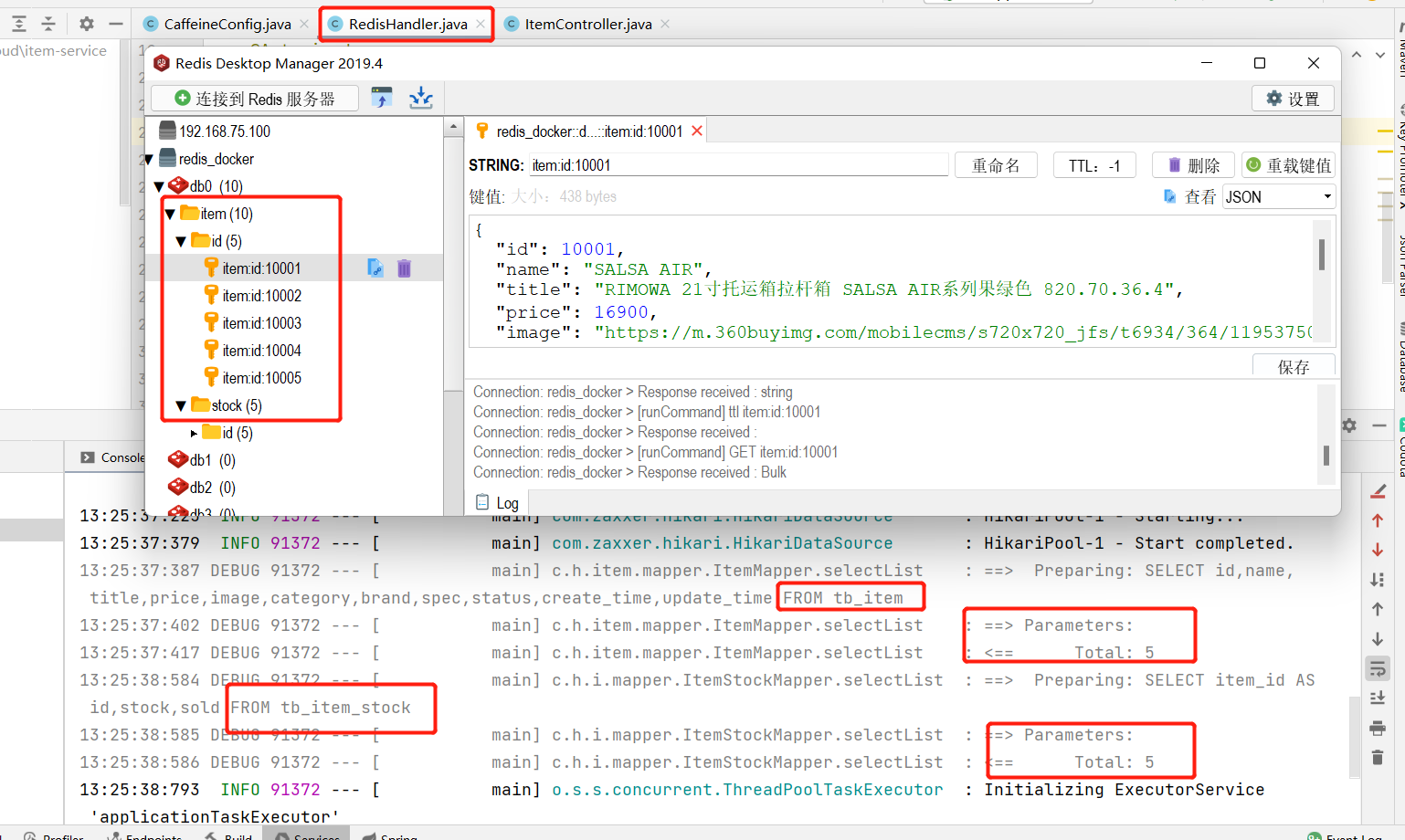The image size is (1405, 840).
Task: Switch to ItemController.java editor tab
Action: 588,24
